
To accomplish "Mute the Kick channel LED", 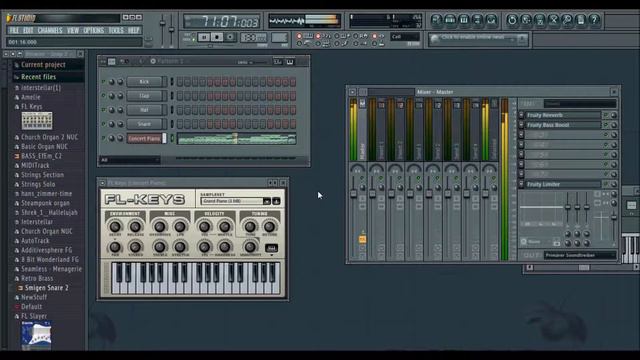I will (x=103, y=82).
